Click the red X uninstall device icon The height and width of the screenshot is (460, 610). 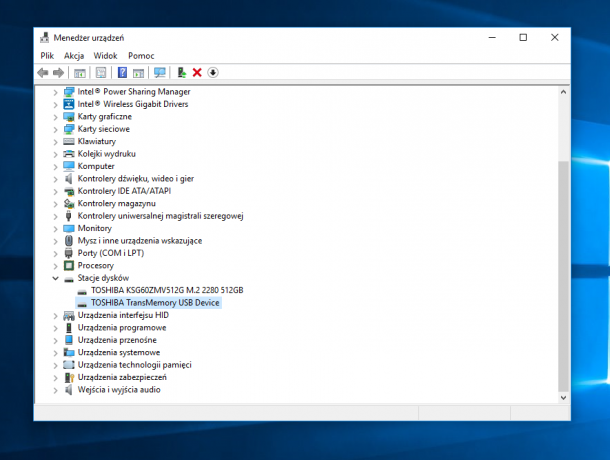point(197,72)
